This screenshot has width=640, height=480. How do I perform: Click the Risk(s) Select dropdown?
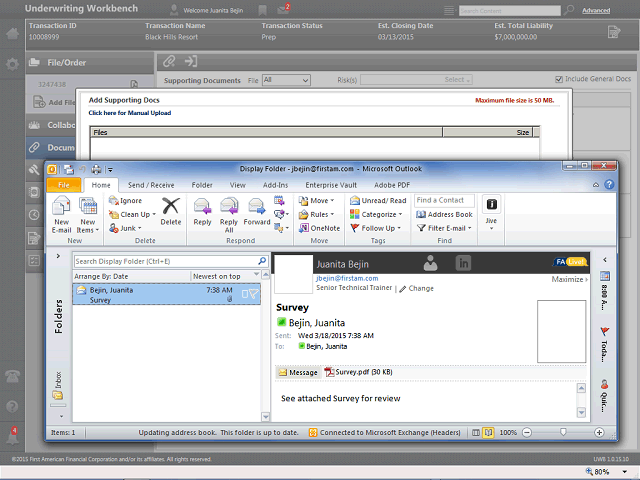[x=416, y=80]
